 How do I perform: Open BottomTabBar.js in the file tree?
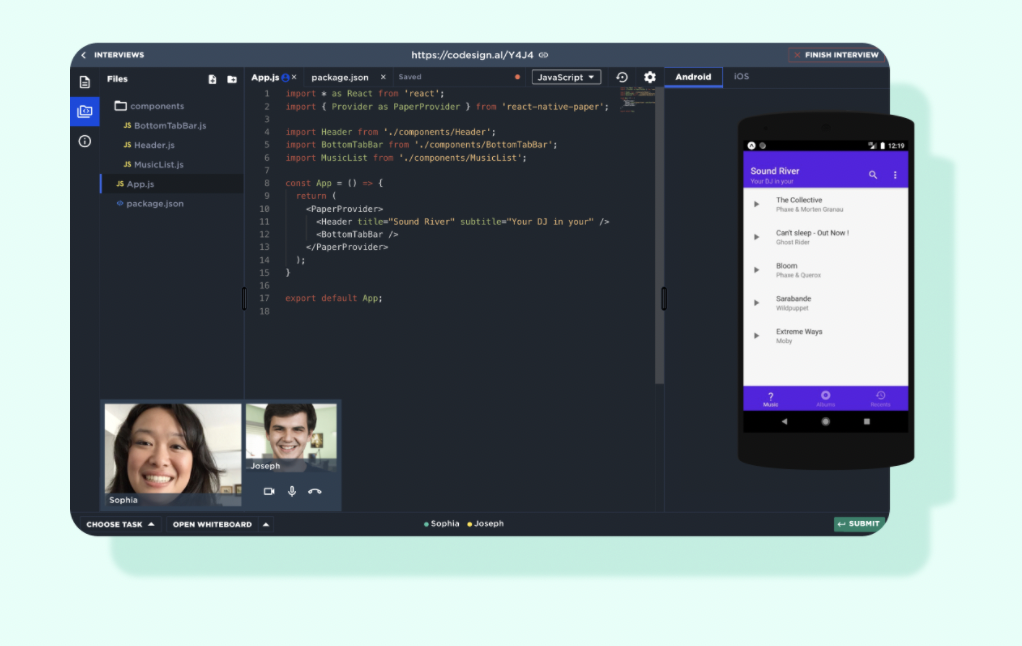point(164,125)
